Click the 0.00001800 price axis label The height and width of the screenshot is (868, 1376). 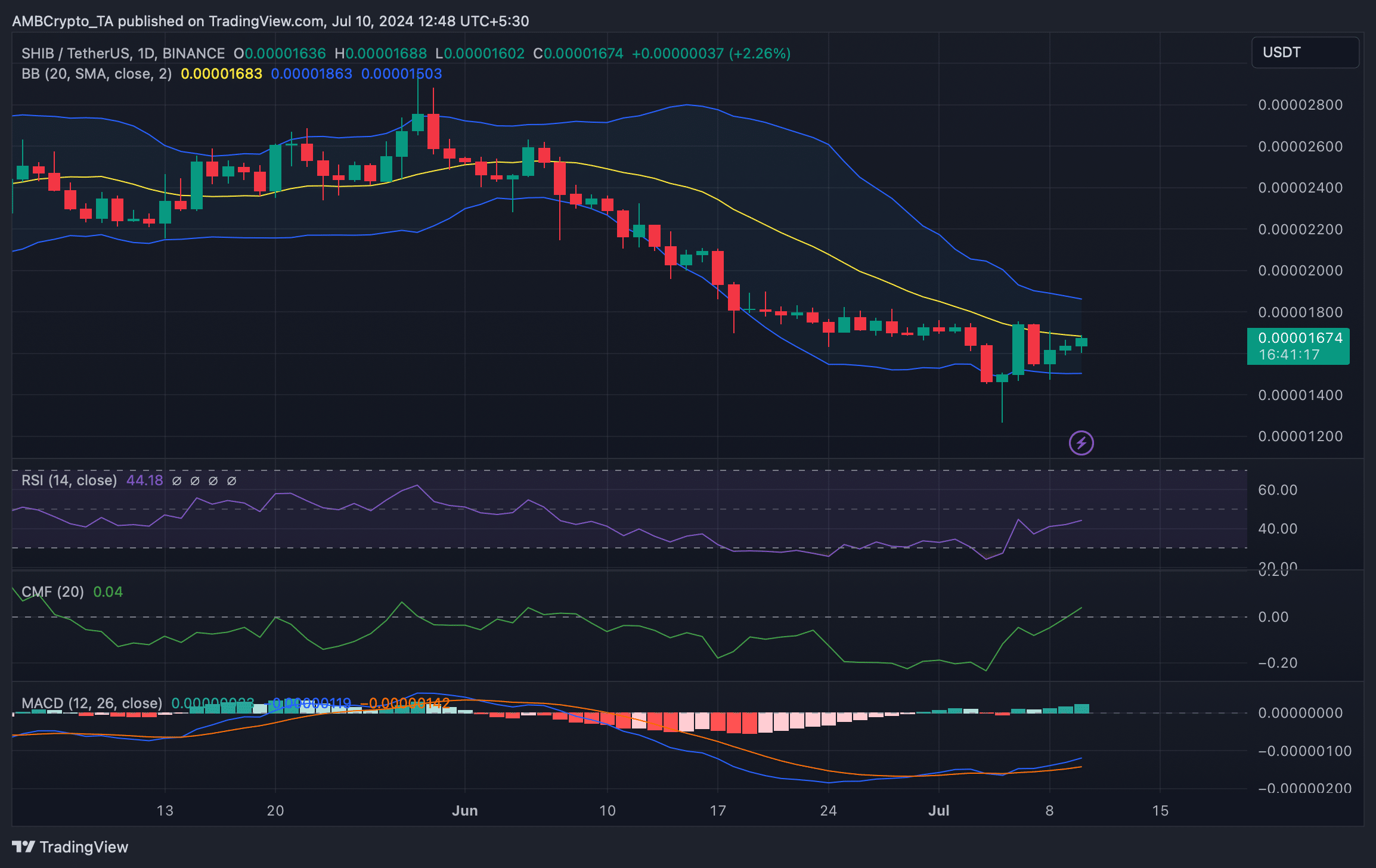(x=1300, y=312)
